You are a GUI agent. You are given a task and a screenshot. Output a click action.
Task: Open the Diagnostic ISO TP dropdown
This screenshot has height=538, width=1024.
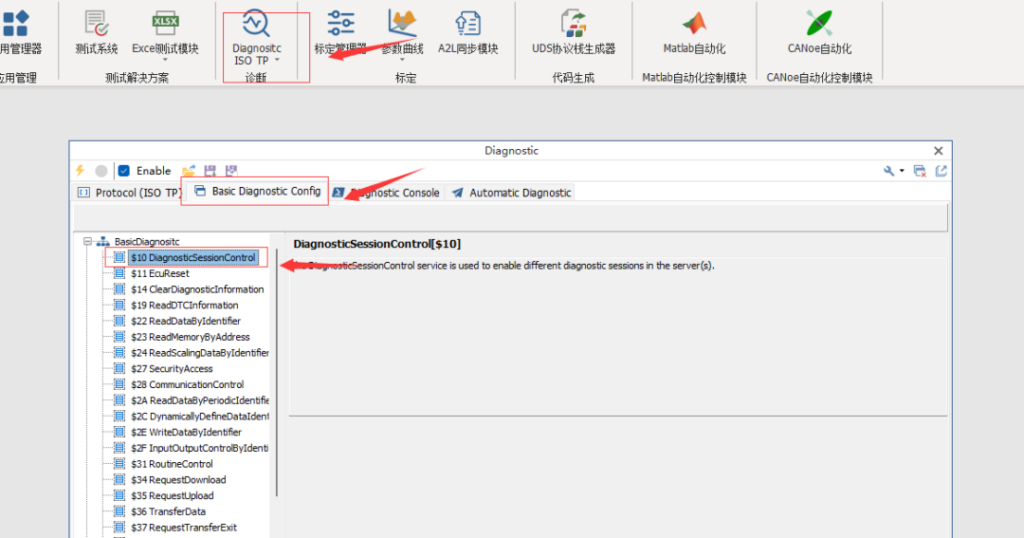(x=257, y=40)
